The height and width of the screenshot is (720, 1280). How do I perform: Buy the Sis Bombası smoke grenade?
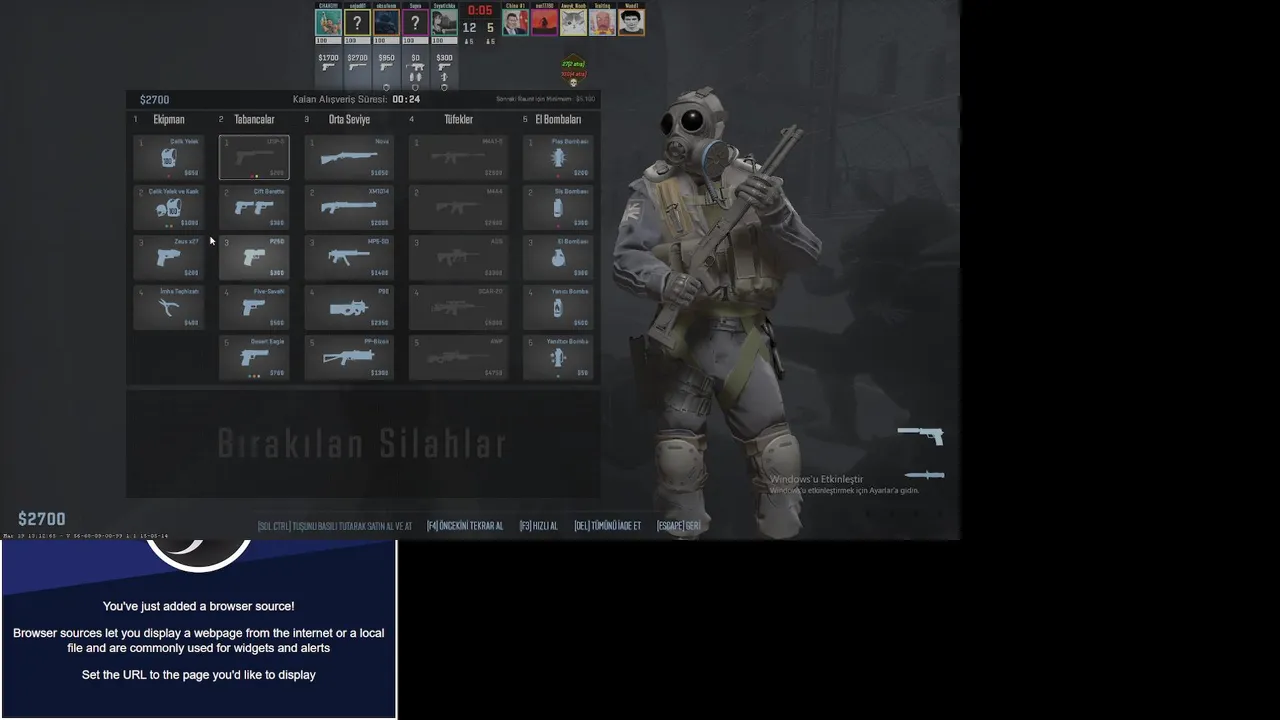[x=558, y=208]
